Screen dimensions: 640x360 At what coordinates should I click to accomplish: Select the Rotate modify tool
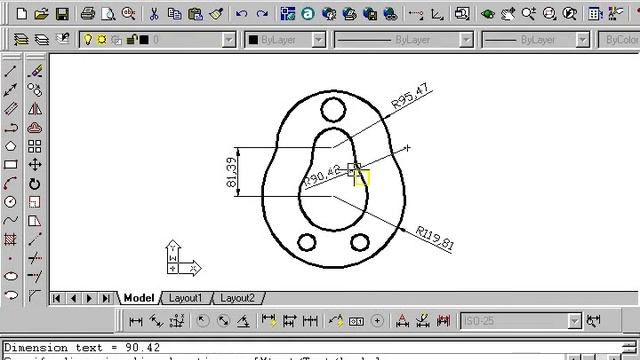coord(35,184)
